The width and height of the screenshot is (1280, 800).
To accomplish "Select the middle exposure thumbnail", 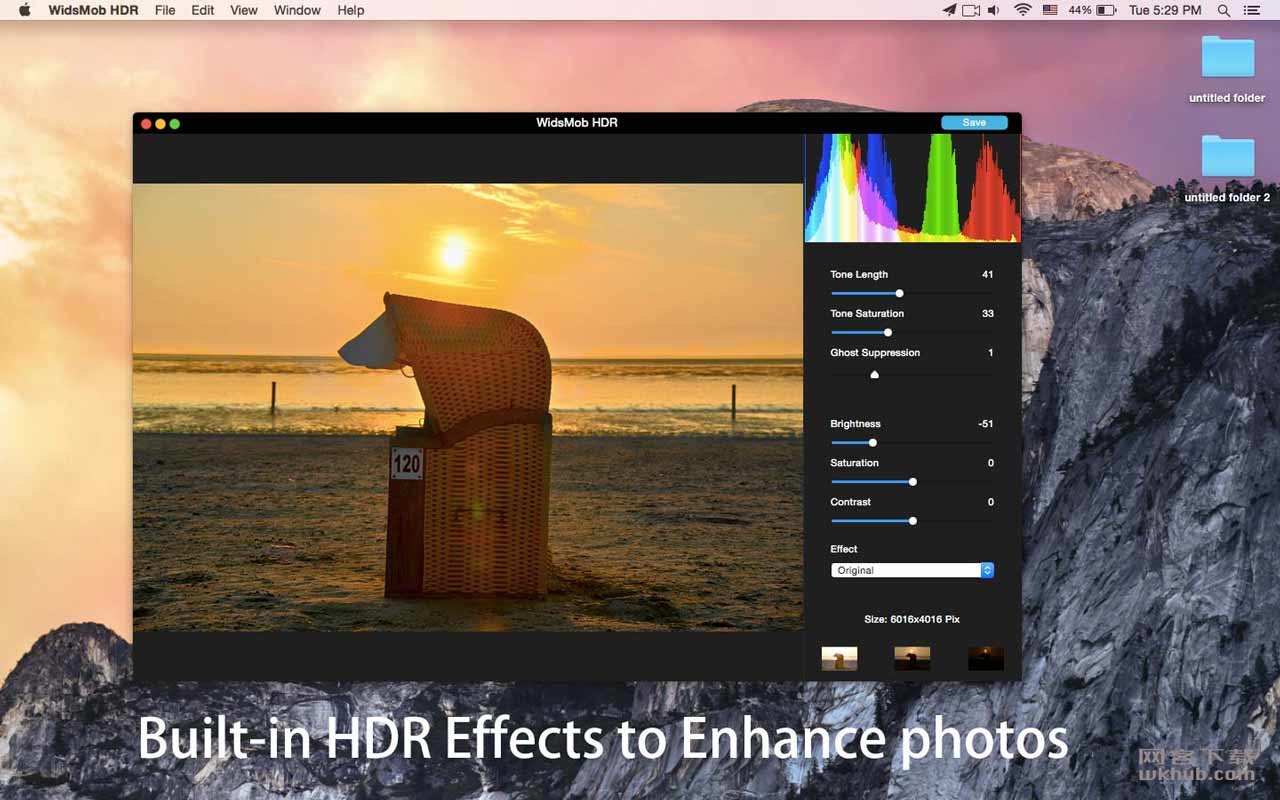I will (x=912, y=658).
